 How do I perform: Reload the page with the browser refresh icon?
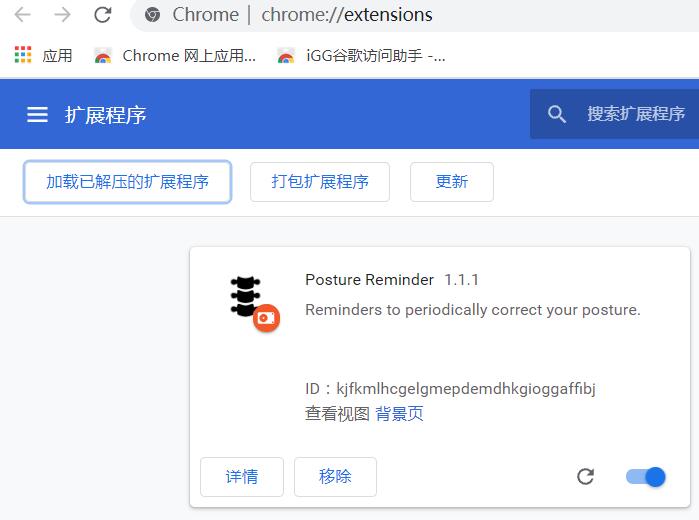tap(103, 15)
